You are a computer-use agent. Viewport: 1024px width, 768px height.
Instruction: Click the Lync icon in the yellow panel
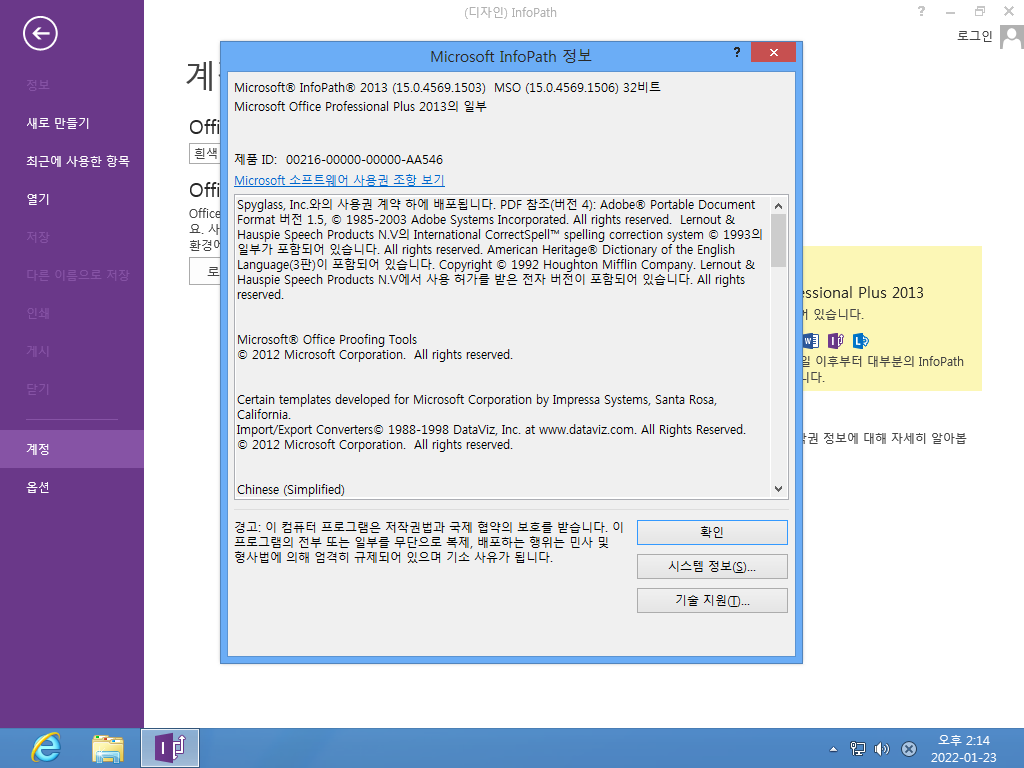point(861,340)
